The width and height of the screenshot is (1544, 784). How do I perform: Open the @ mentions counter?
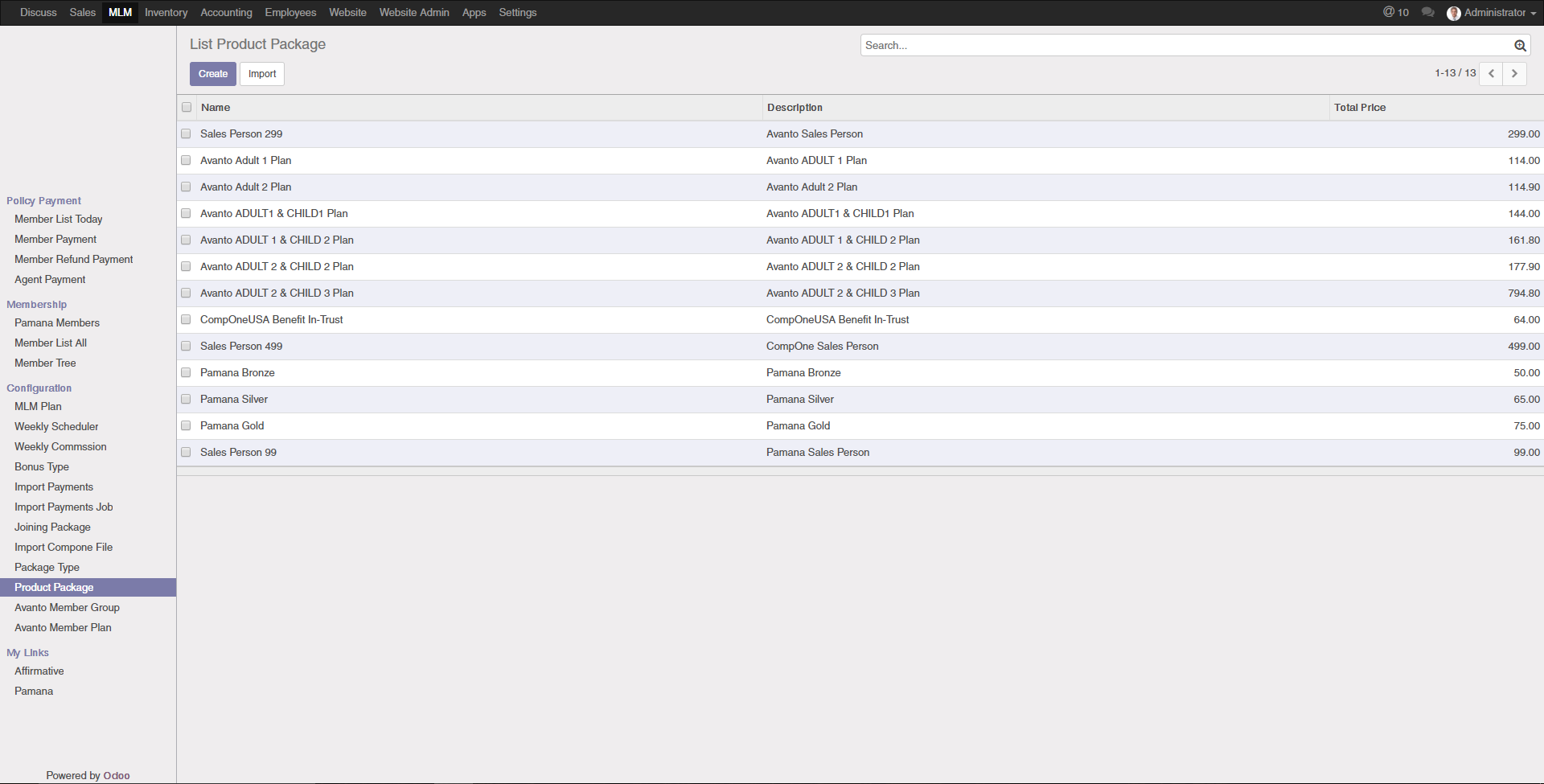[1396, 12]
